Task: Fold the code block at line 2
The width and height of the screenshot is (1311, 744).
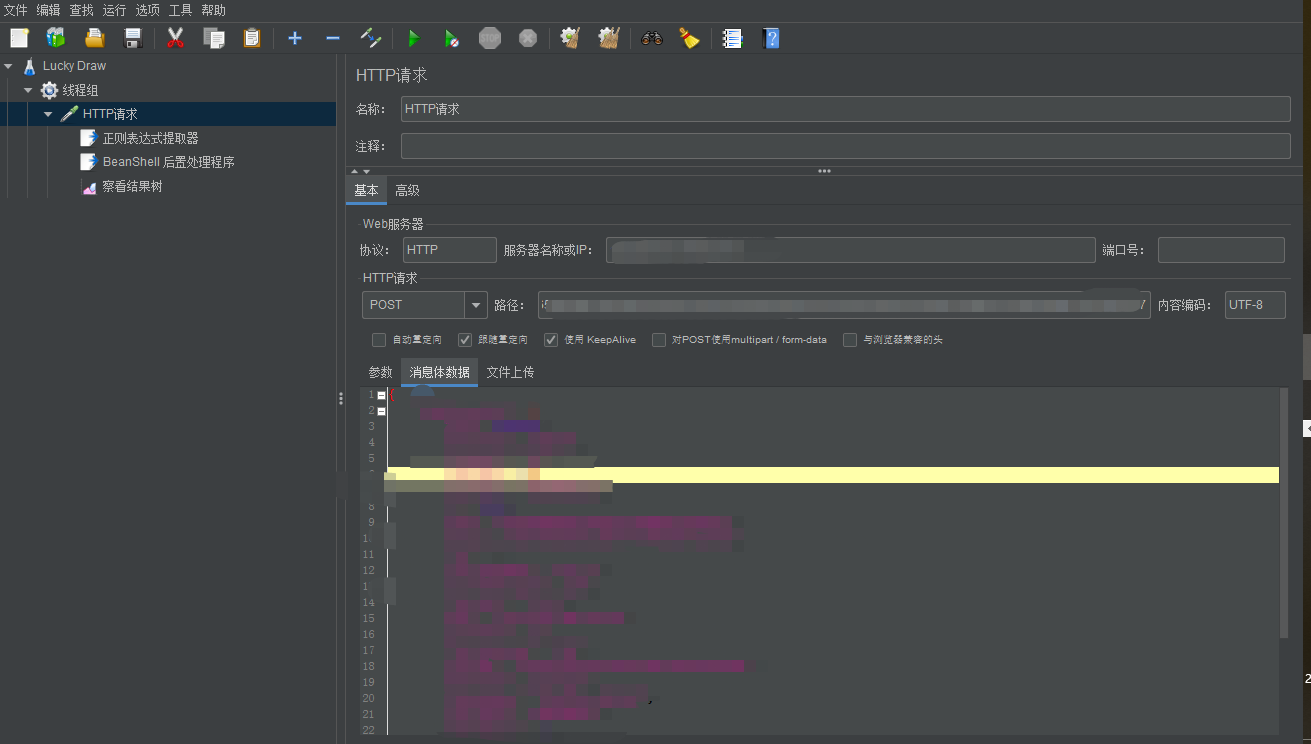Action: [x=382, y=411]
